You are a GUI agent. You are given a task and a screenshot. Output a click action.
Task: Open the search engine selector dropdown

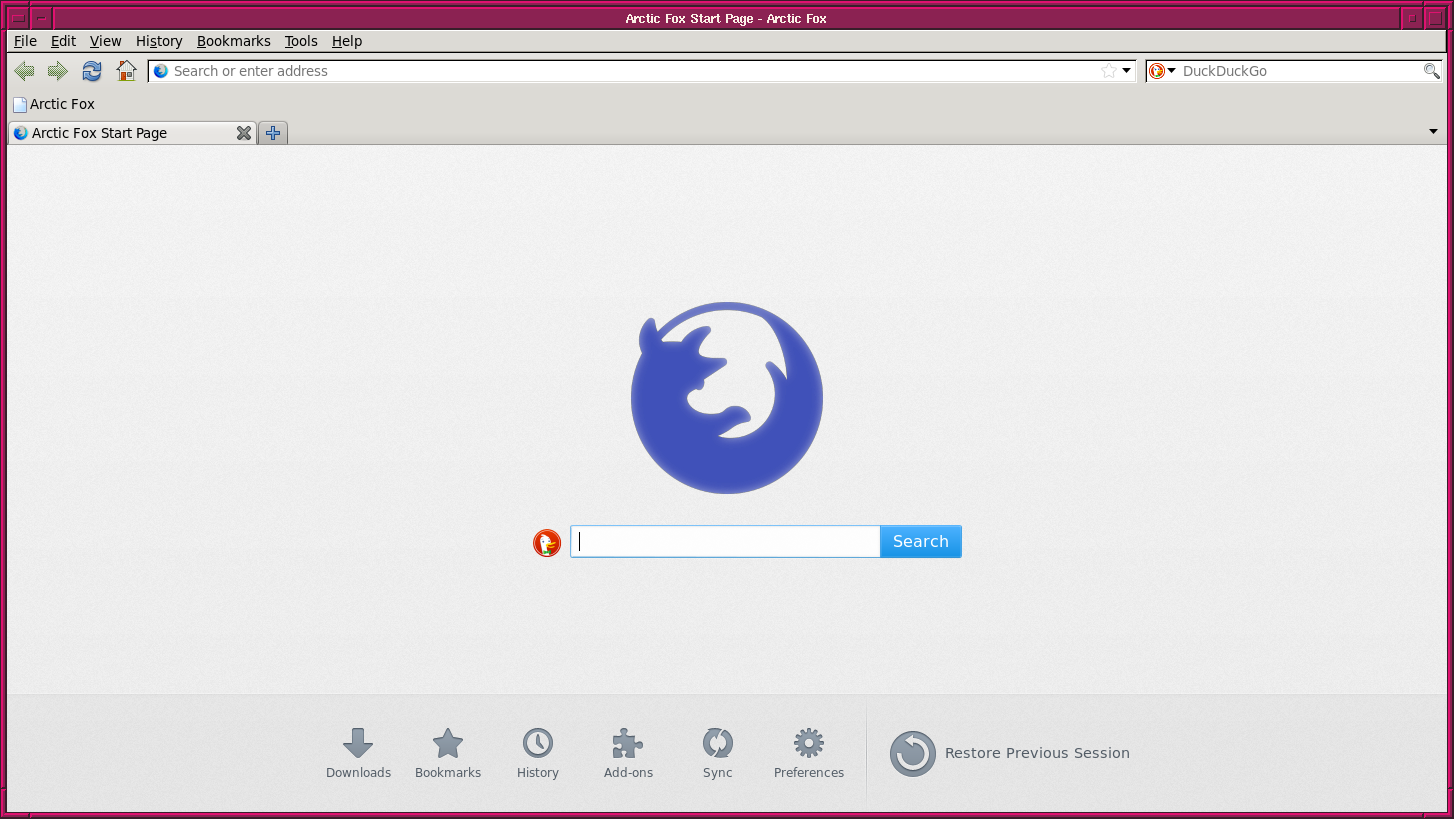[1162, 71]
